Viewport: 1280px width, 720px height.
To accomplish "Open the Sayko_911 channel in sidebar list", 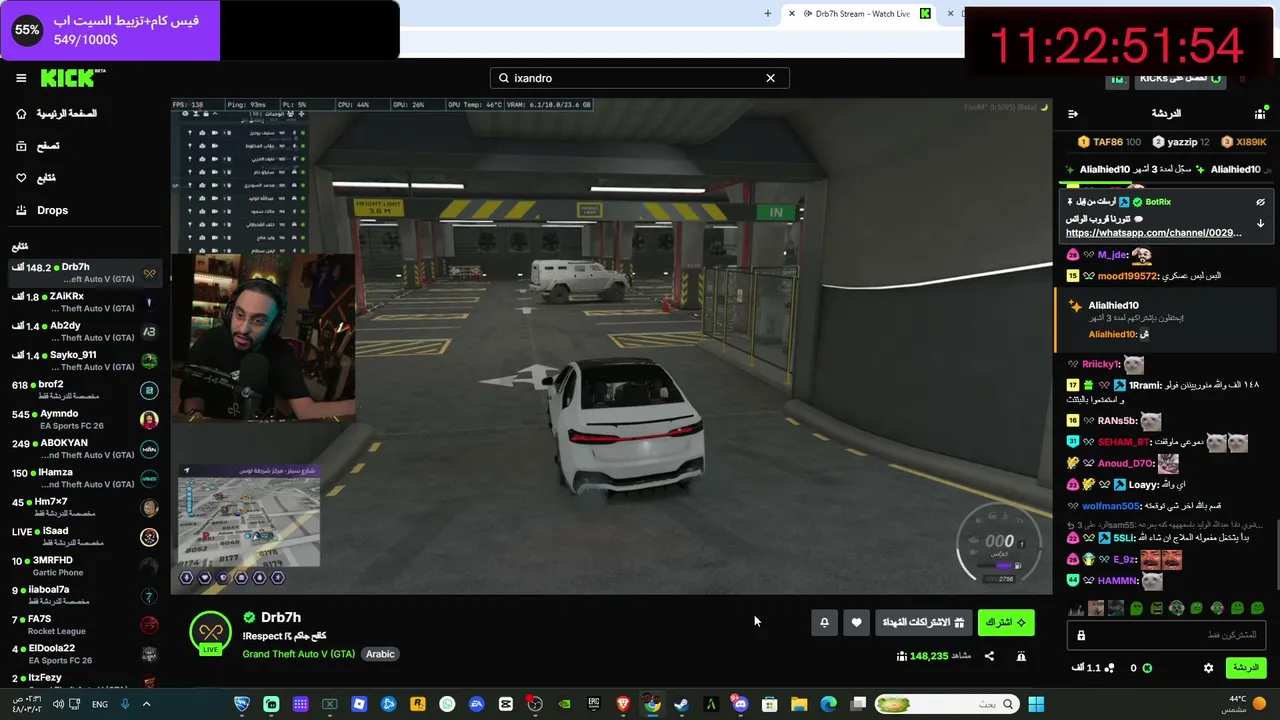I will [84, 361].
